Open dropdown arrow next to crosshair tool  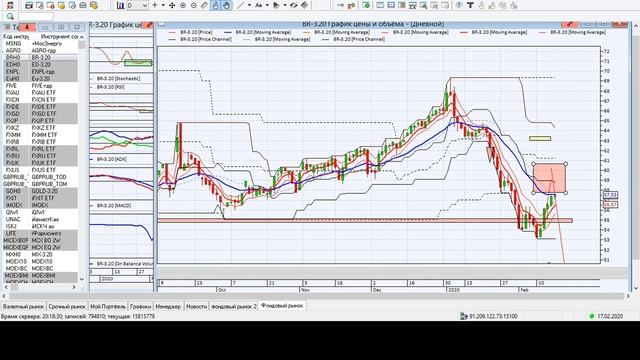click(x=163, y=5)
